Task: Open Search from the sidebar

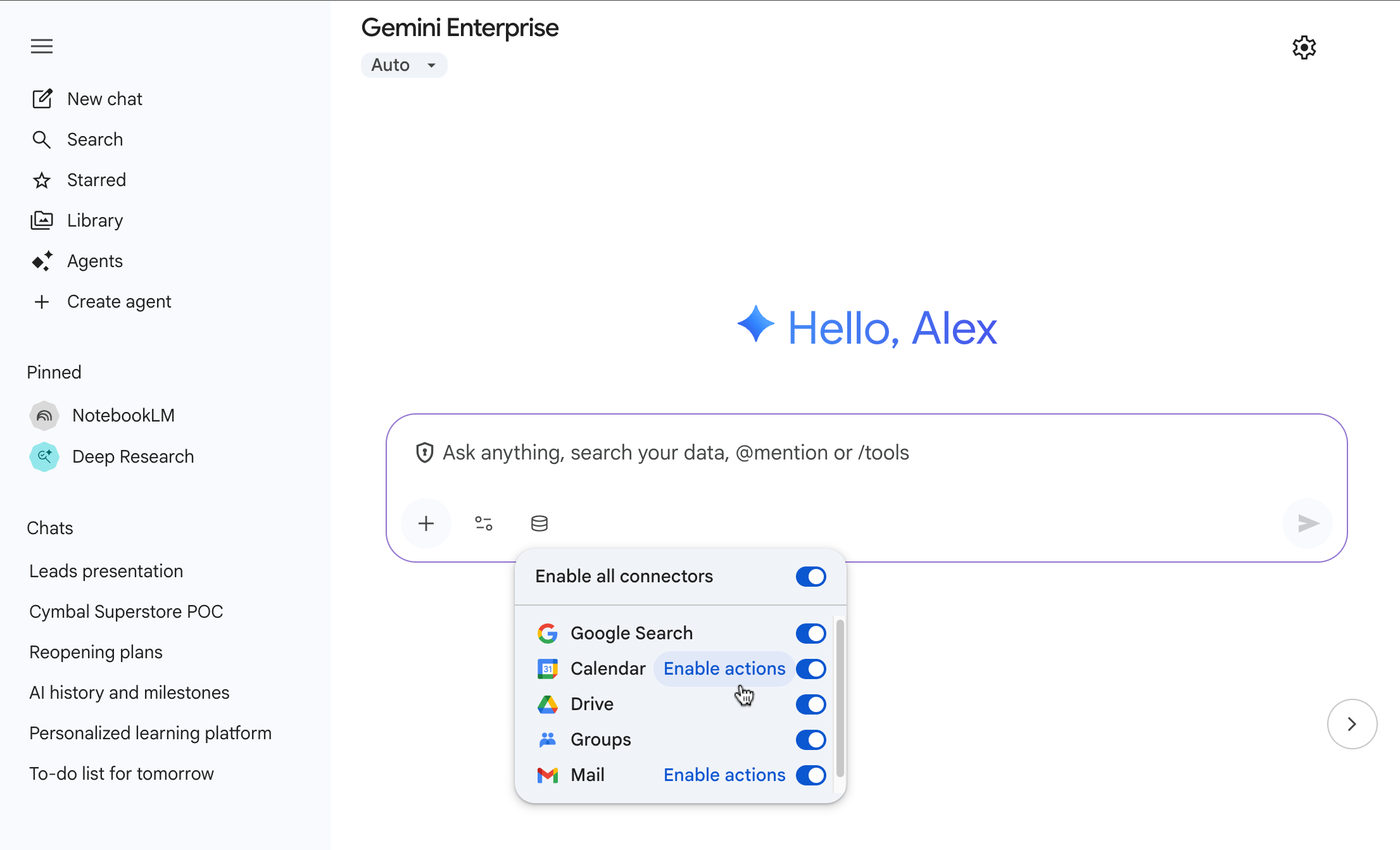Action: (95, 139)
